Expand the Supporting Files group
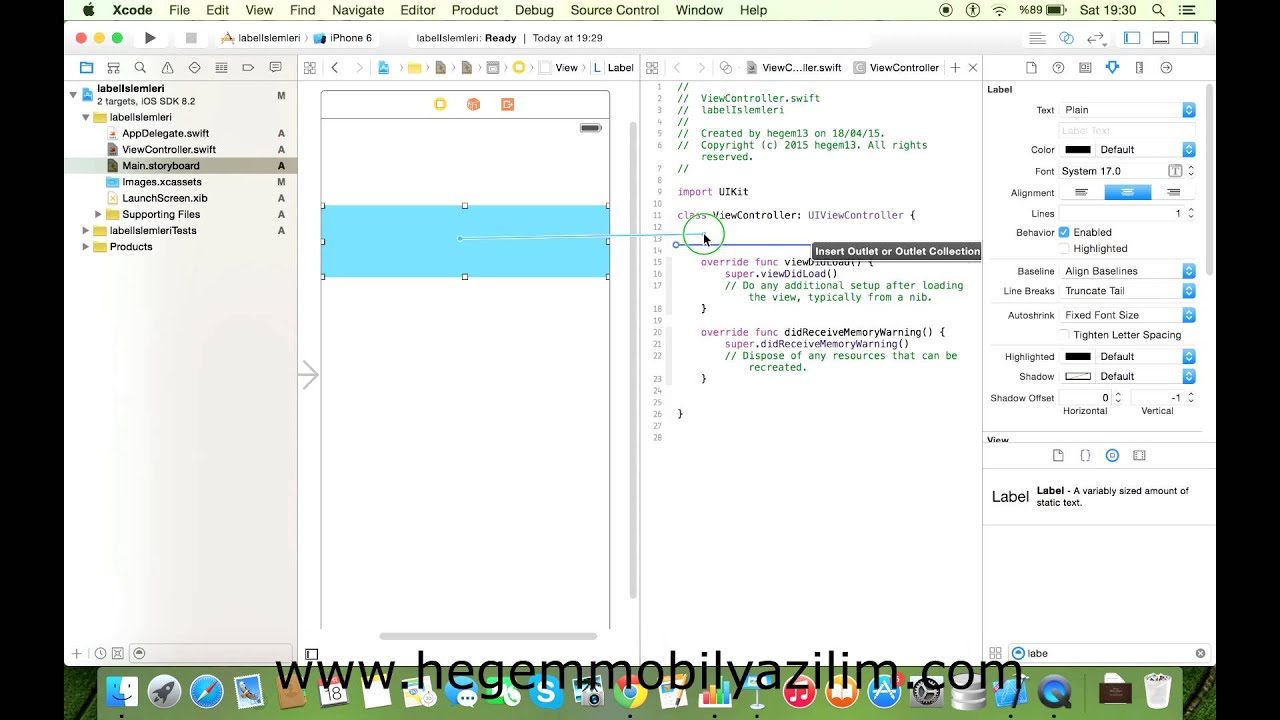Viewport: 1280px width, 720px height. (98, 214)
